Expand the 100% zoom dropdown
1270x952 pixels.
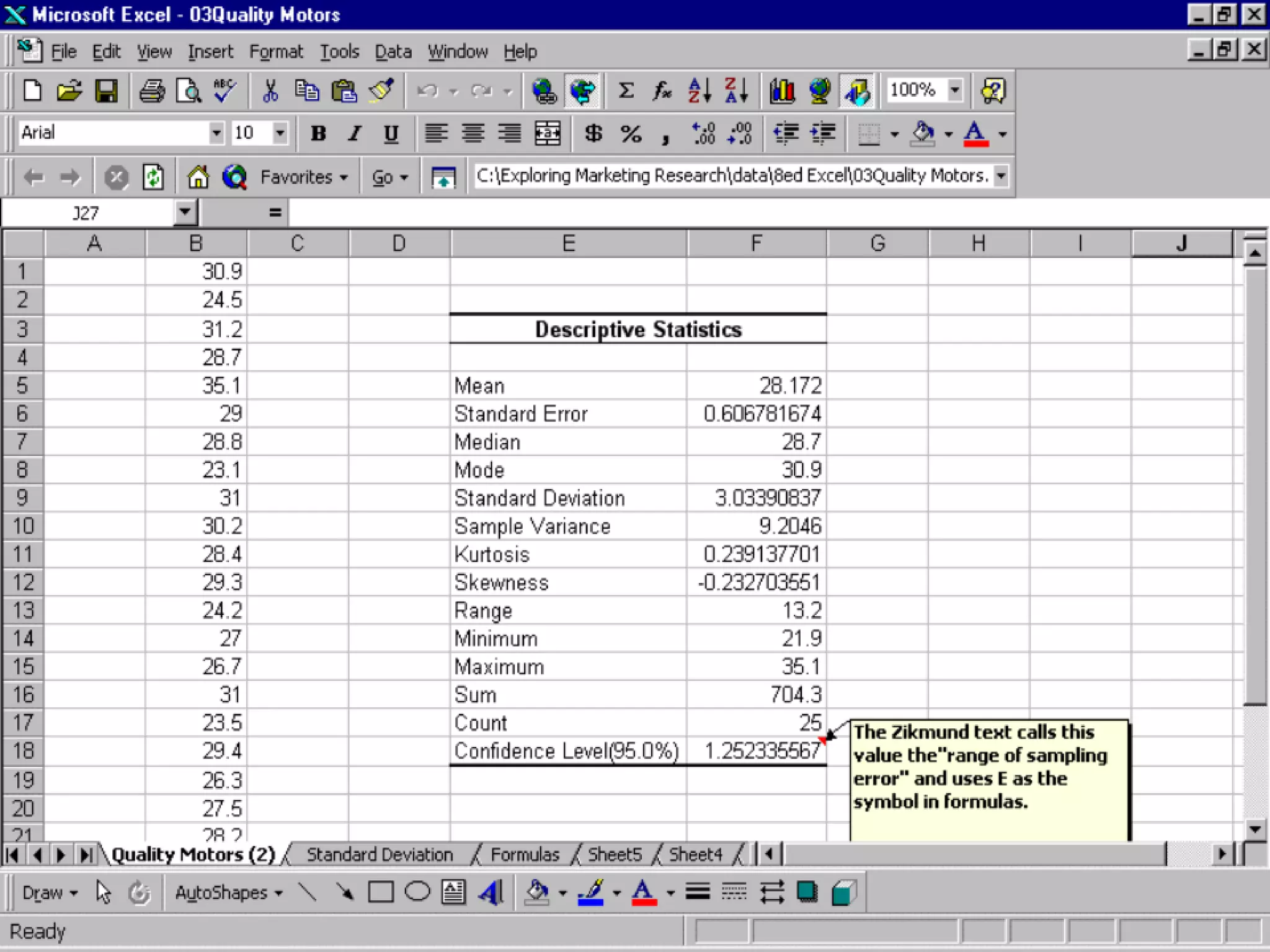tap(954, 90)
